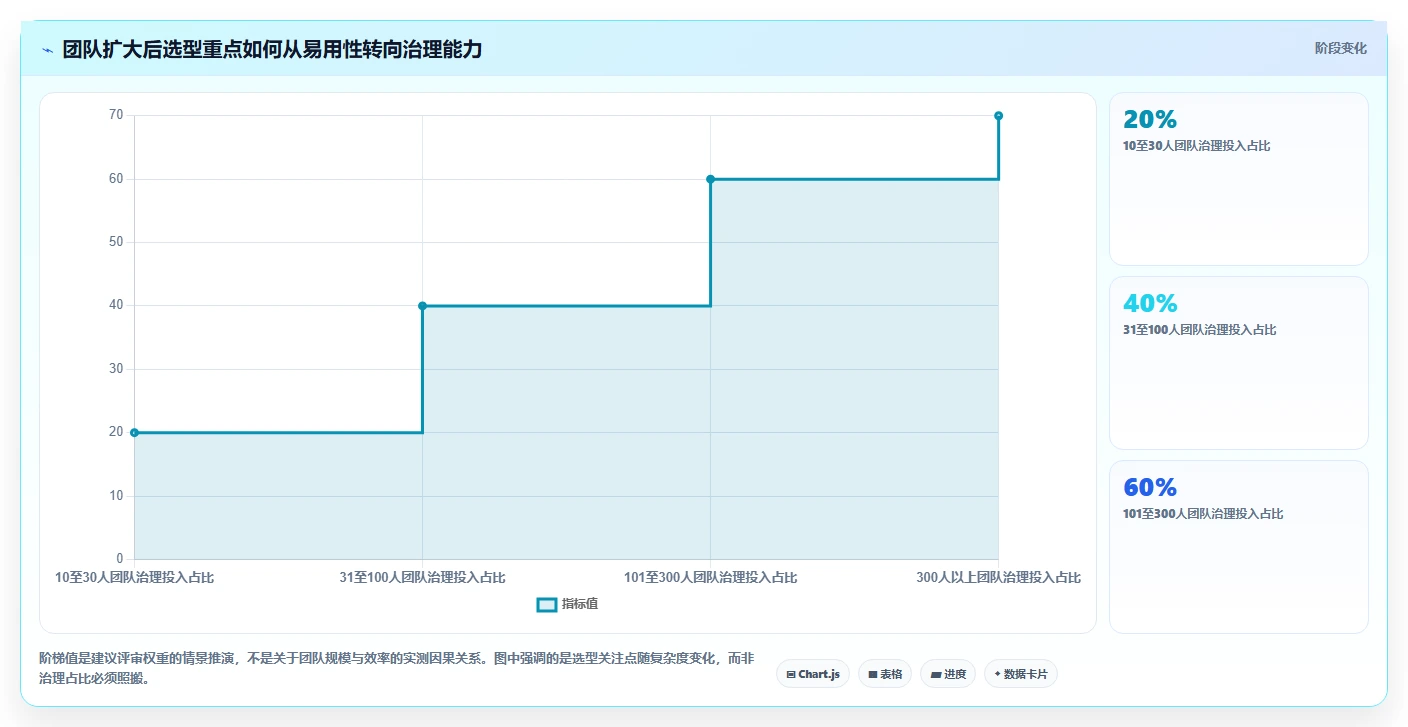Image resolution: width=1408 pixels, height=727 pixels.
Task: Click the data point at value 60
Action: [710, 179]
